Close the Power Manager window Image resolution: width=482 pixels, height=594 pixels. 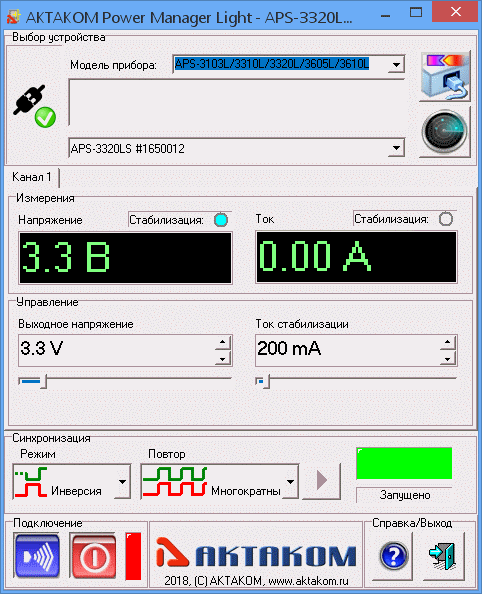455,12
